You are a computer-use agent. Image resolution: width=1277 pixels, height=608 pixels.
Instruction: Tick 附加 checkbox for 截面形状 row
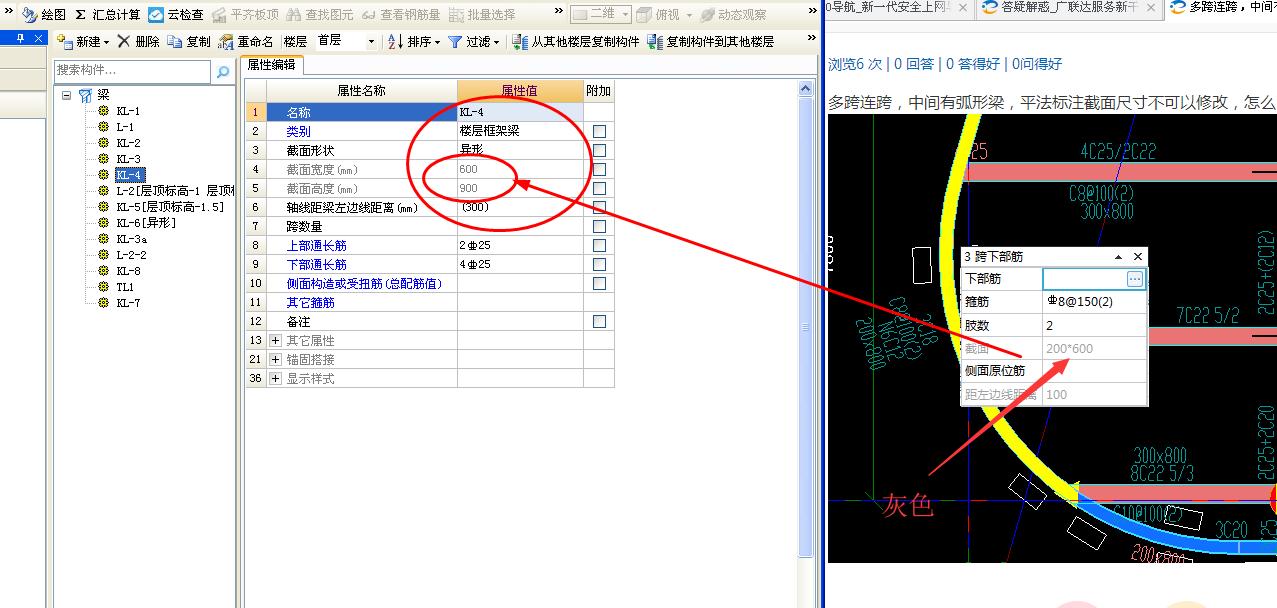click(599, 150)
